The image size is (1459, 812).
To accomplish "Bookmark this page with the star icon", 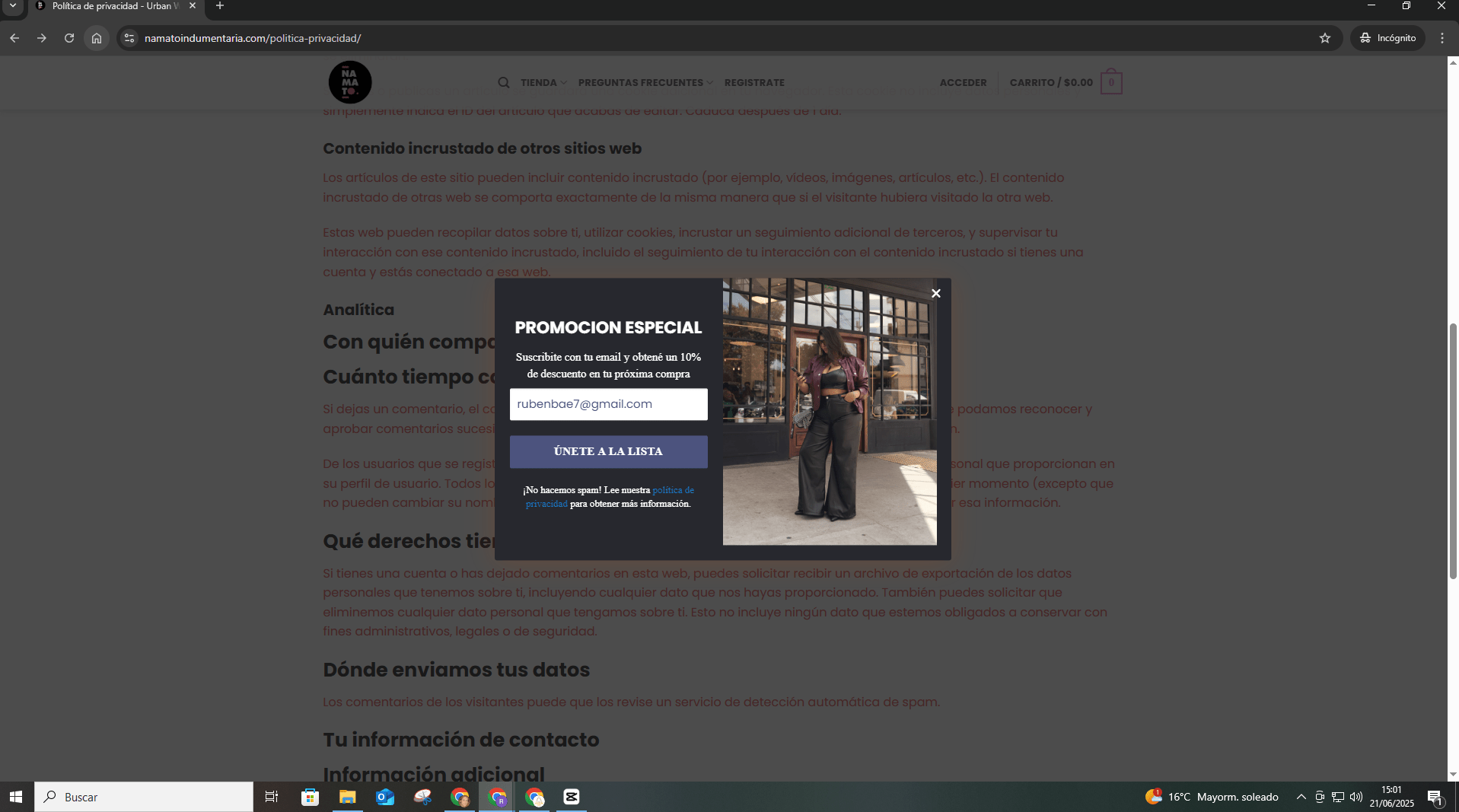I will tap(1325, 38).
